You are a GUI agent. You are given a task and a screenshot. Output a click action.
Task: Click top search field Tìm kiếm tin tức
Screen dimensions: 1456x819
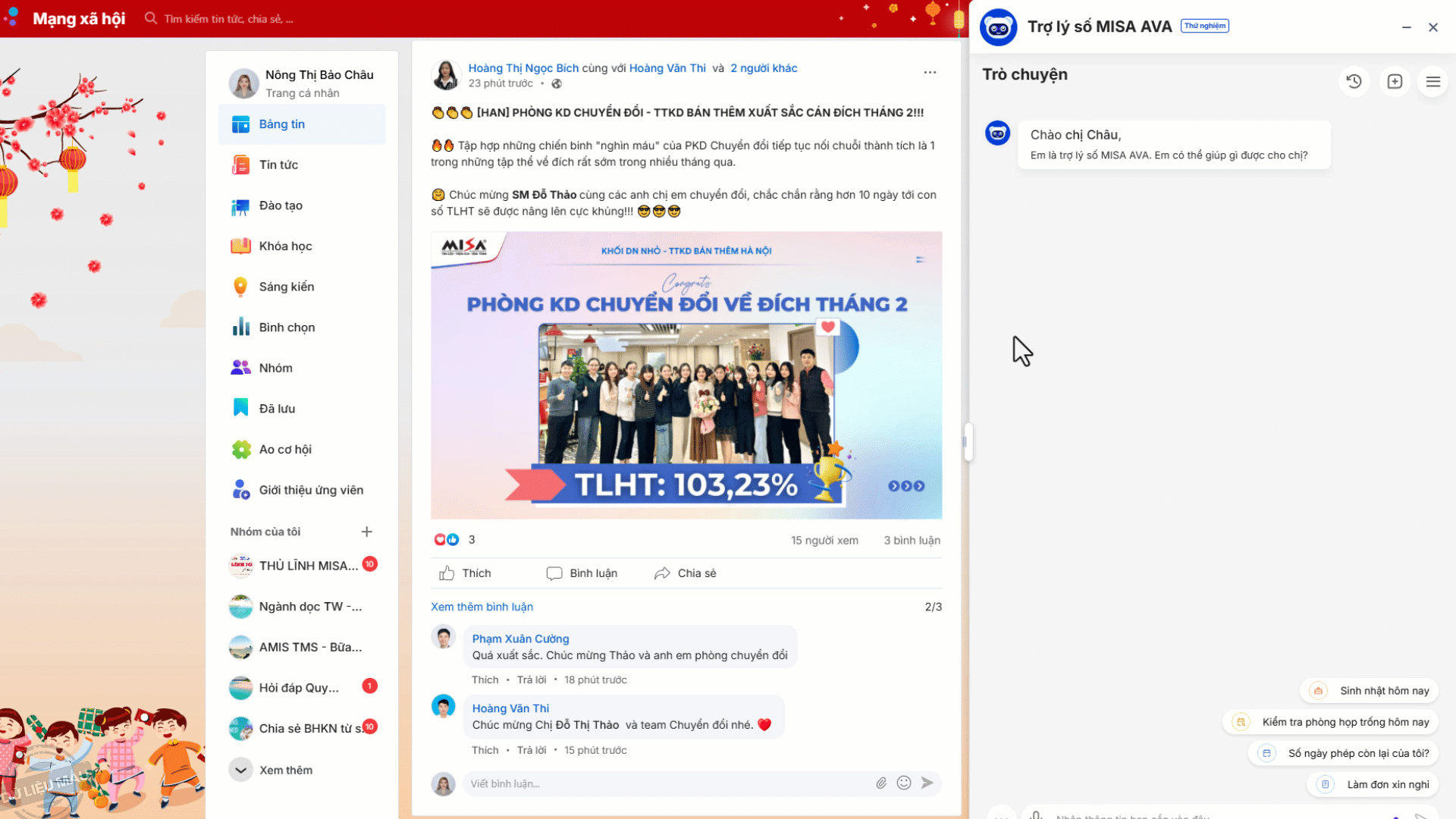tap(229, 19)
